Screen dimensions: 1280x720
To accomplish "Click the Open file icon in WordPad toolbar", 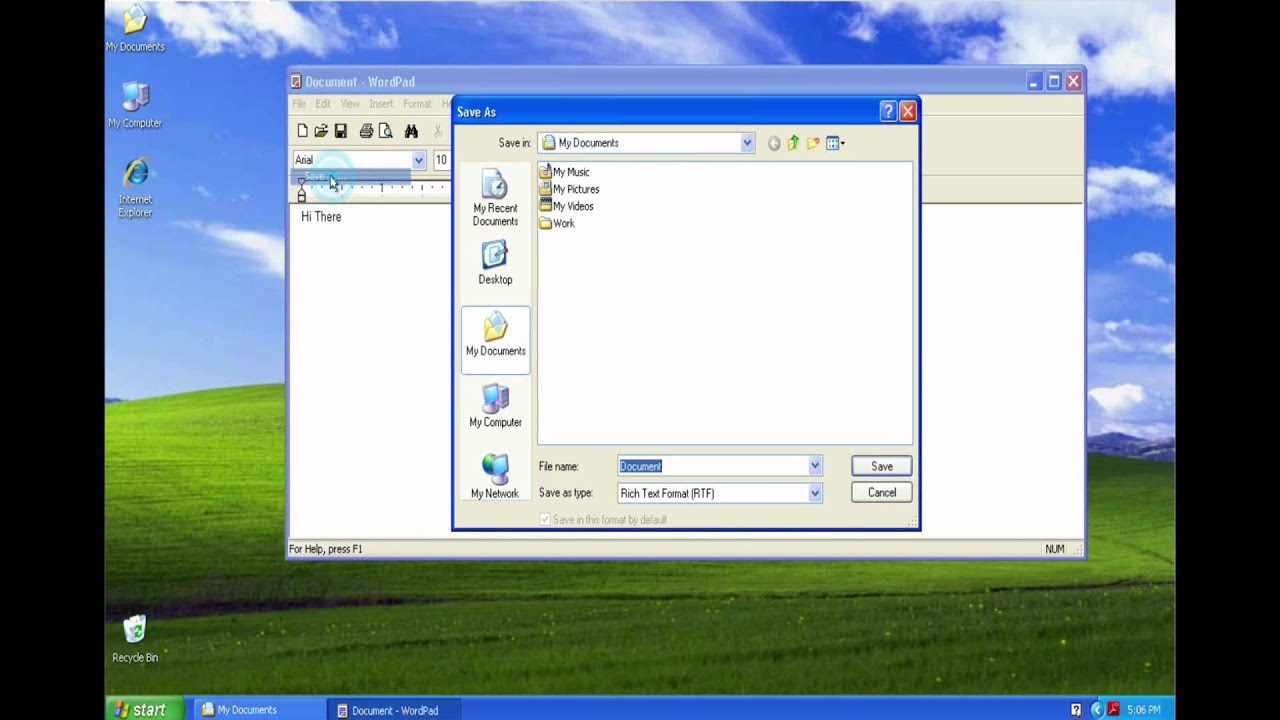I will pyautogui.click(x=321, y=131).
